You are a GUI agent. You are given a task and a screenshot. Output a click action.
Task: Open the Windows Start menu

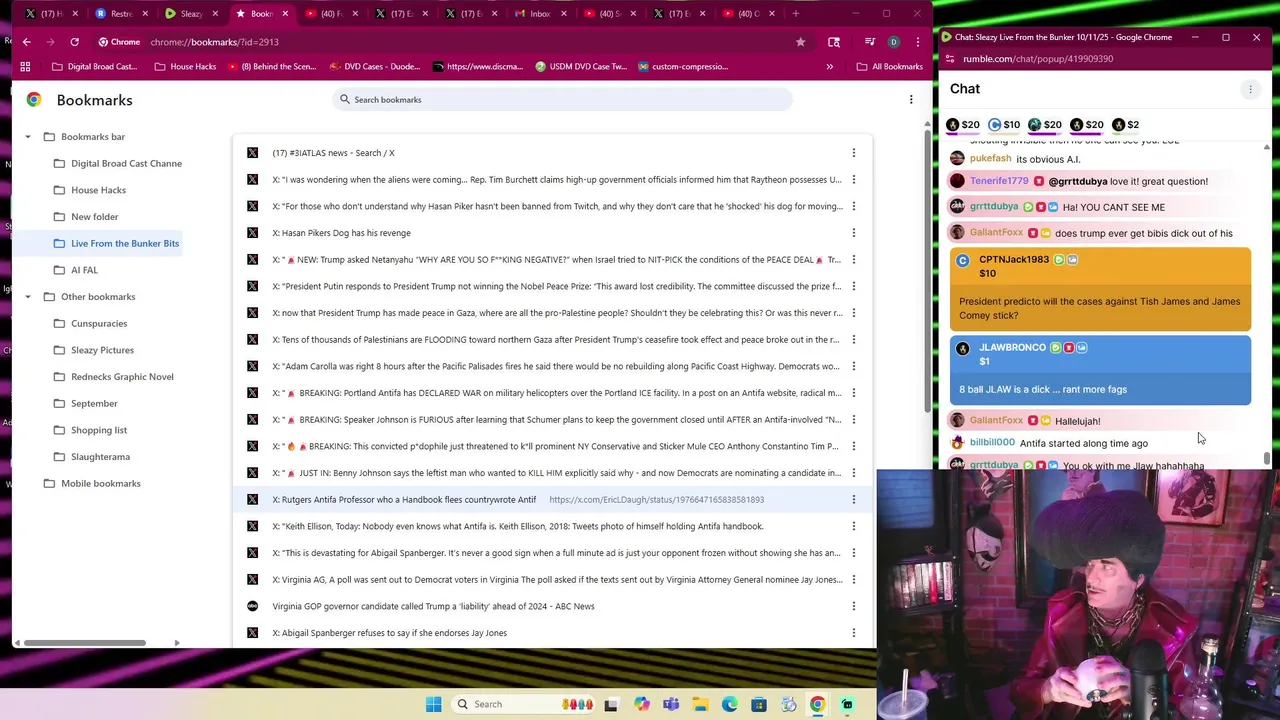(433, 704)
